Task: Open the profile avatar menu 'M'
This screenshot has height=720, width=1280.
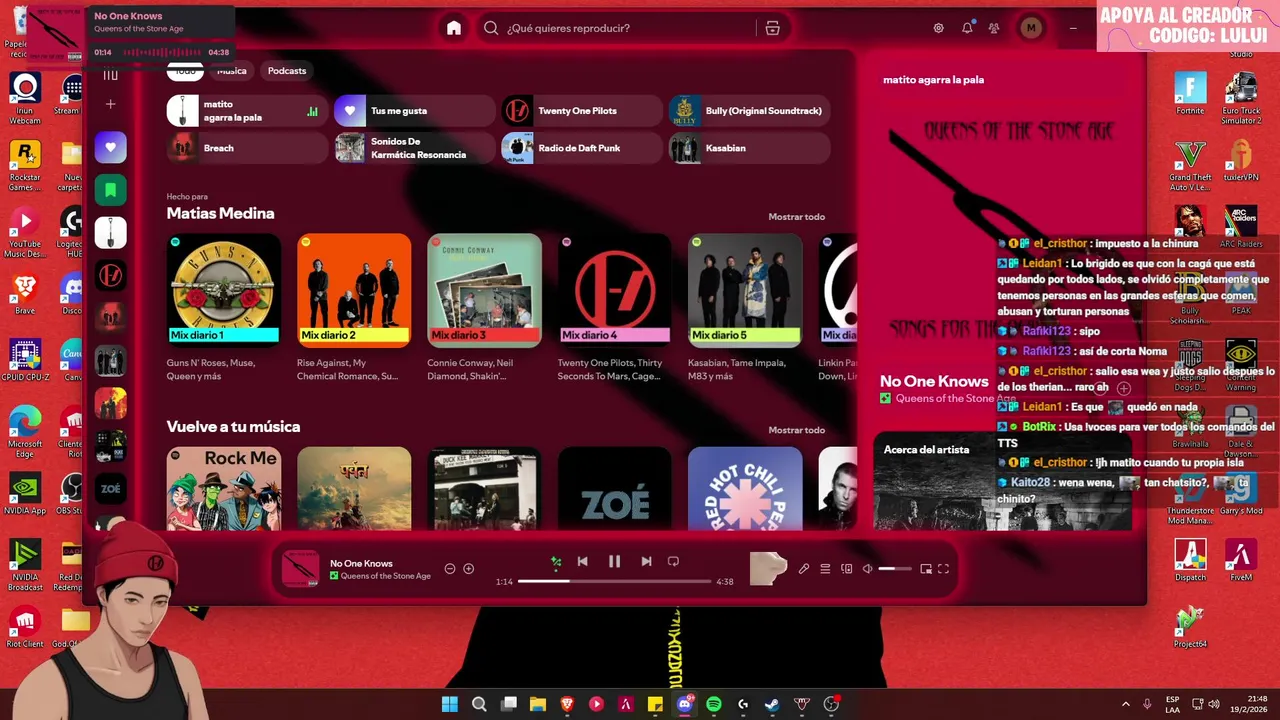Action: [x=1031, y=28]
